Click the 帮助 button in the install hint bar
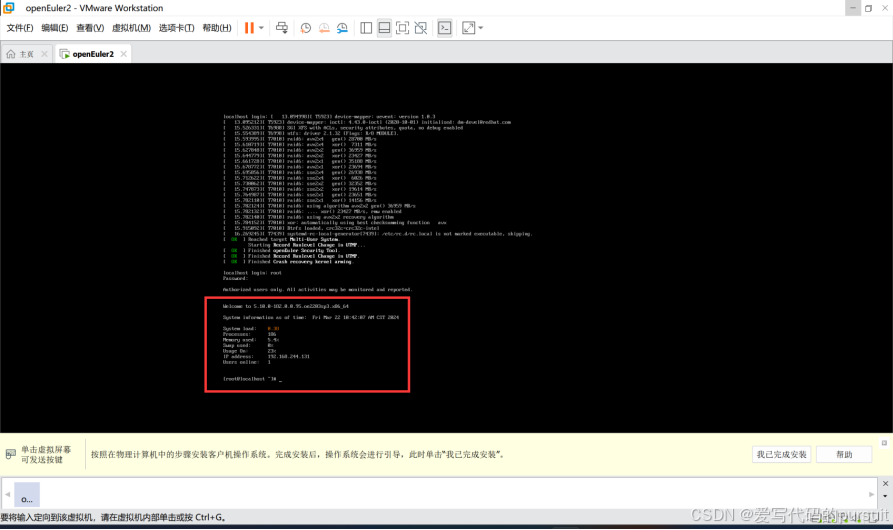This screenshot has width=893, height=530. point(844,454)
